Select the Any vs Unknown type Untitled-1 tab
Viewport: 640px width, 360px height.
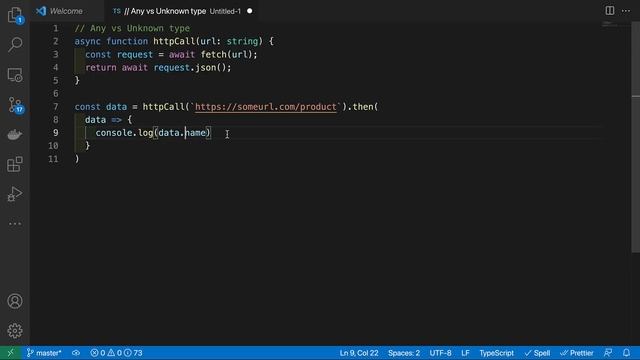click(182, 11)
